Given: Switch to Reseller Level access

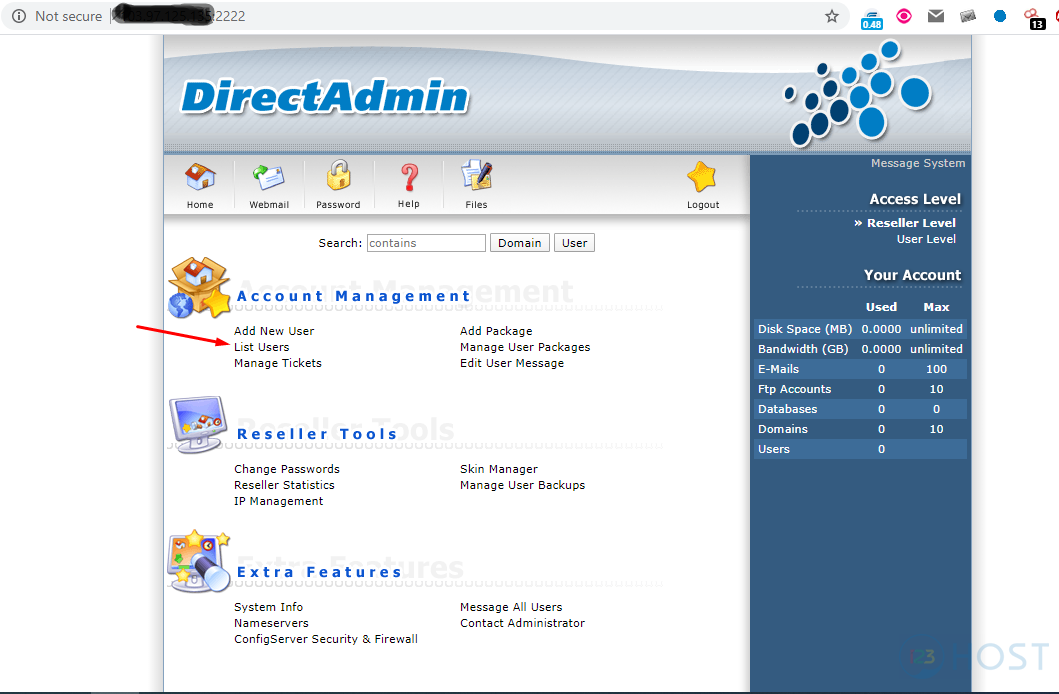Looking at the screenshot, I should (911, 223).
